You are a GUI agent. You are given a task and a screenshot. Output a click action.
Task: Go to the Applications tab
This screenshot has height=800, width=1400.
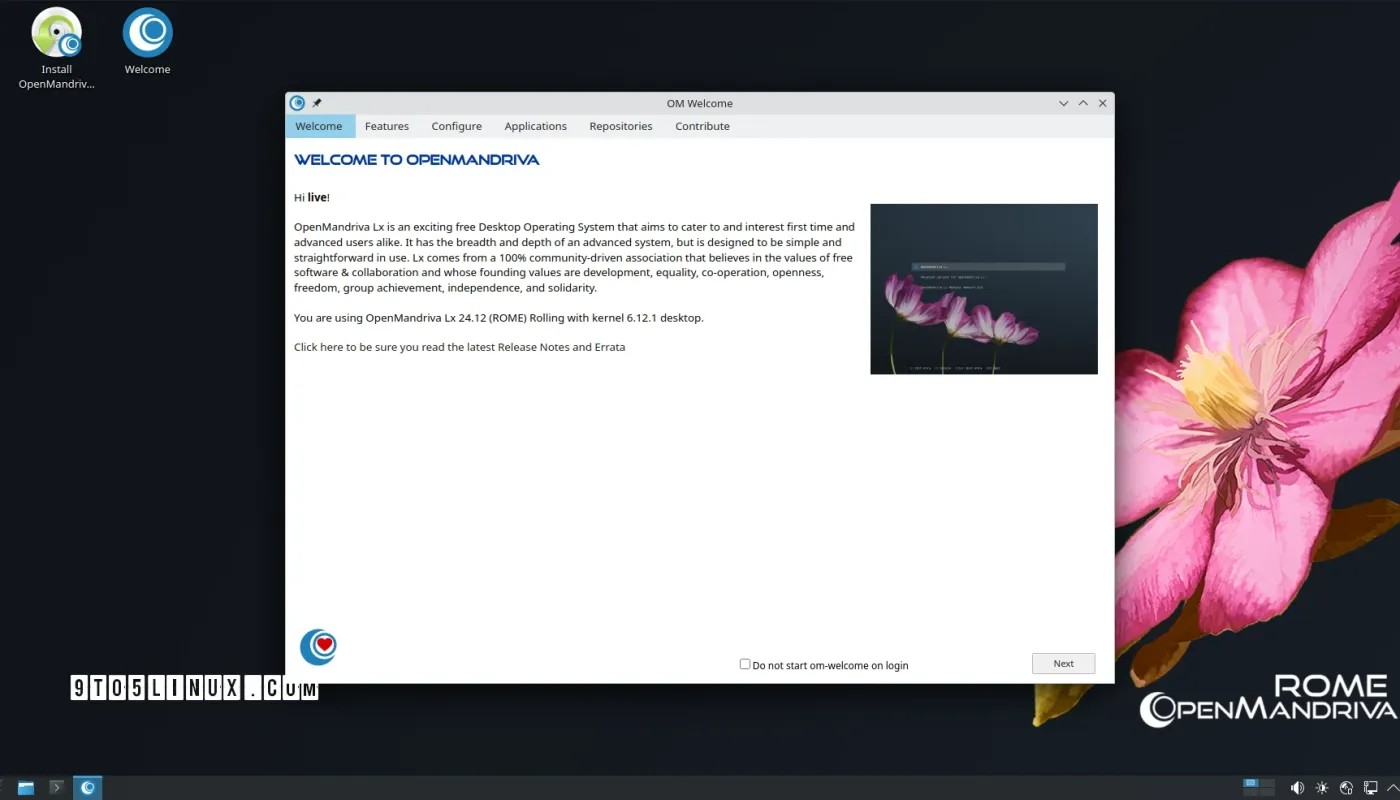point(536,126)
